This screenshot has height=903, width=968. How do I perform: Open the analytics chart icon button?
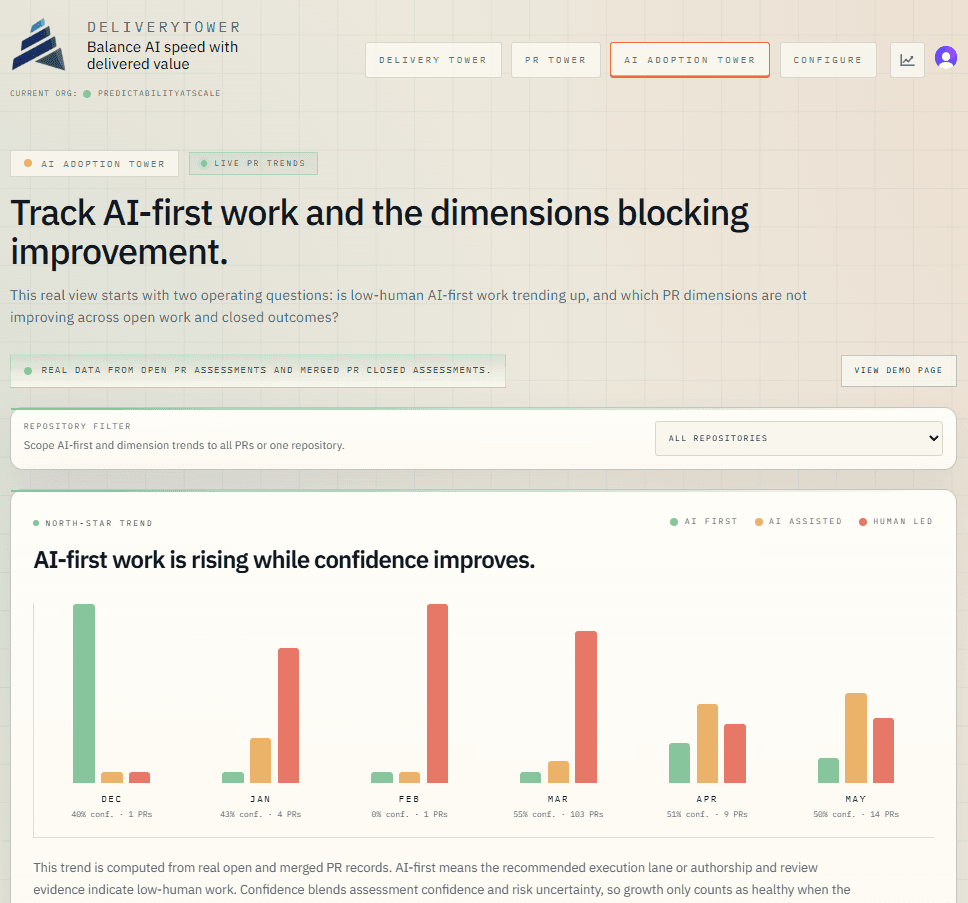click(907, 60)
